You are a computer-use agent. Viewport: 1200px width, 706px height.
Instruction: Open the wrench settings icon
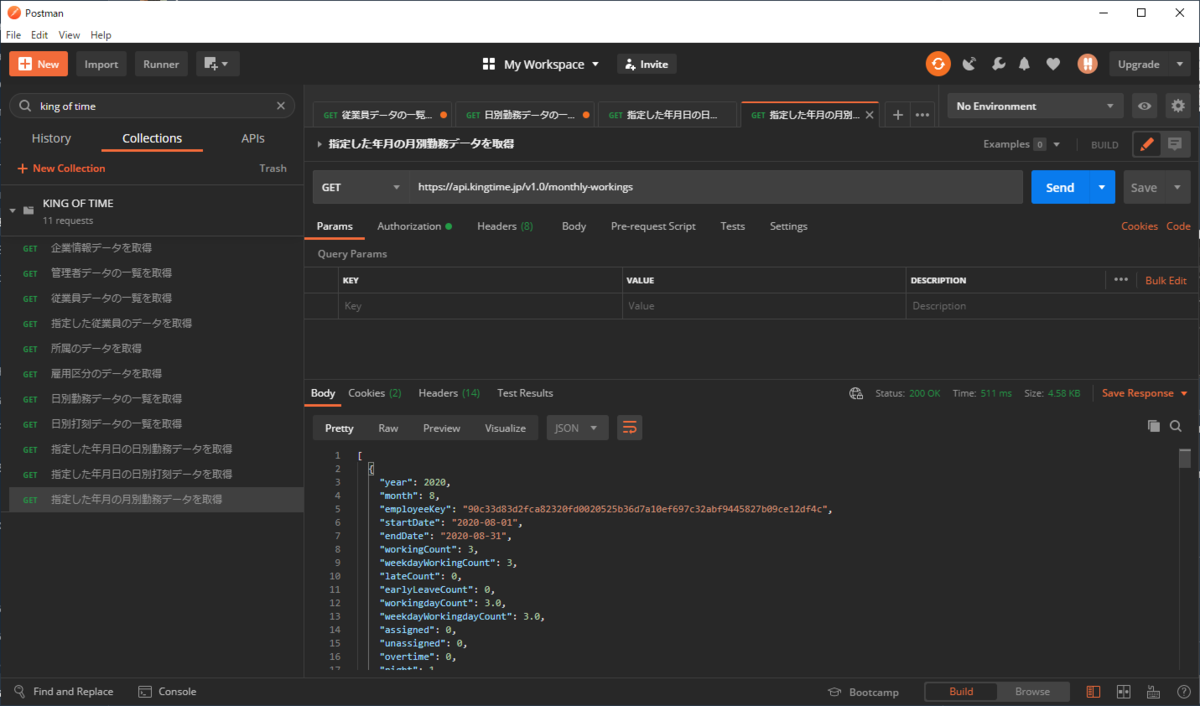tap(998, 64)
